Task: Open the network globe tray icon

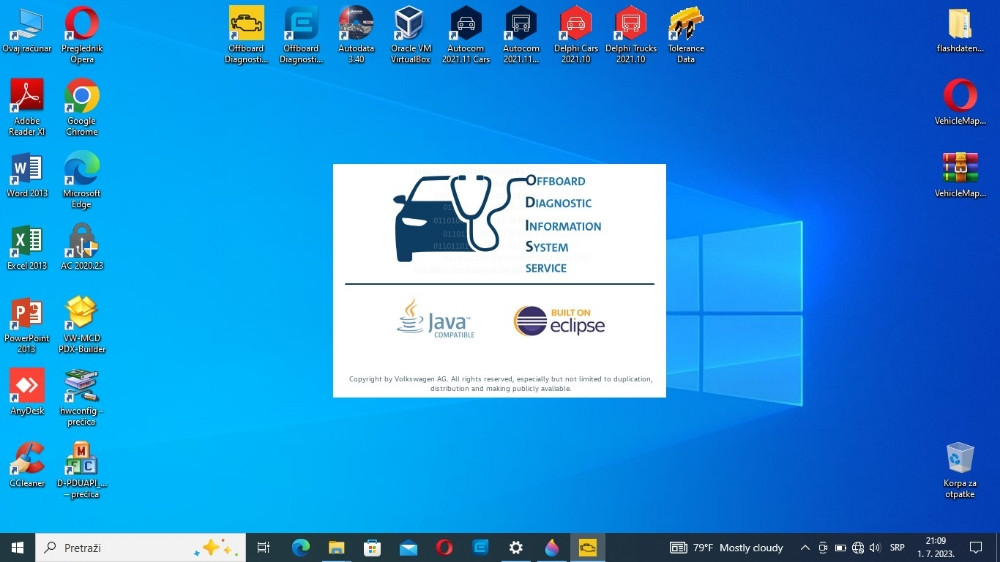Action: pyautogui.click(x=858, y=547)
